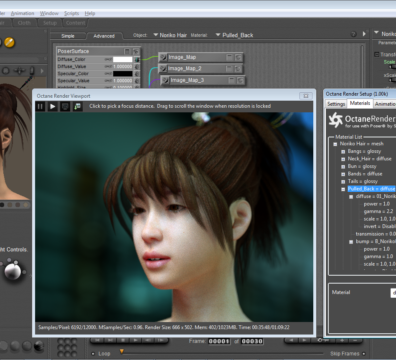Pause rendering in Octane Render Viewport
The width and height of the screenshot is (396, 360).
(40, 106)
